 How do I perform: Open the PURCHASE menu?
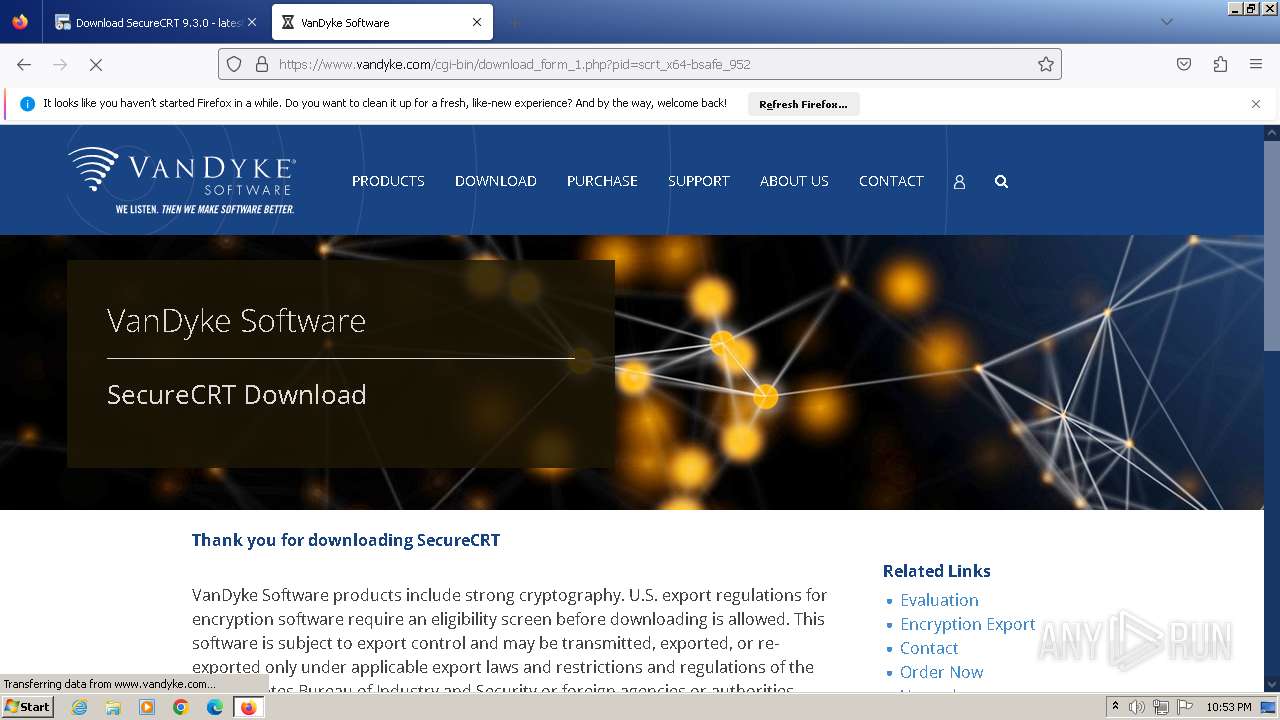tap(602, 181)
